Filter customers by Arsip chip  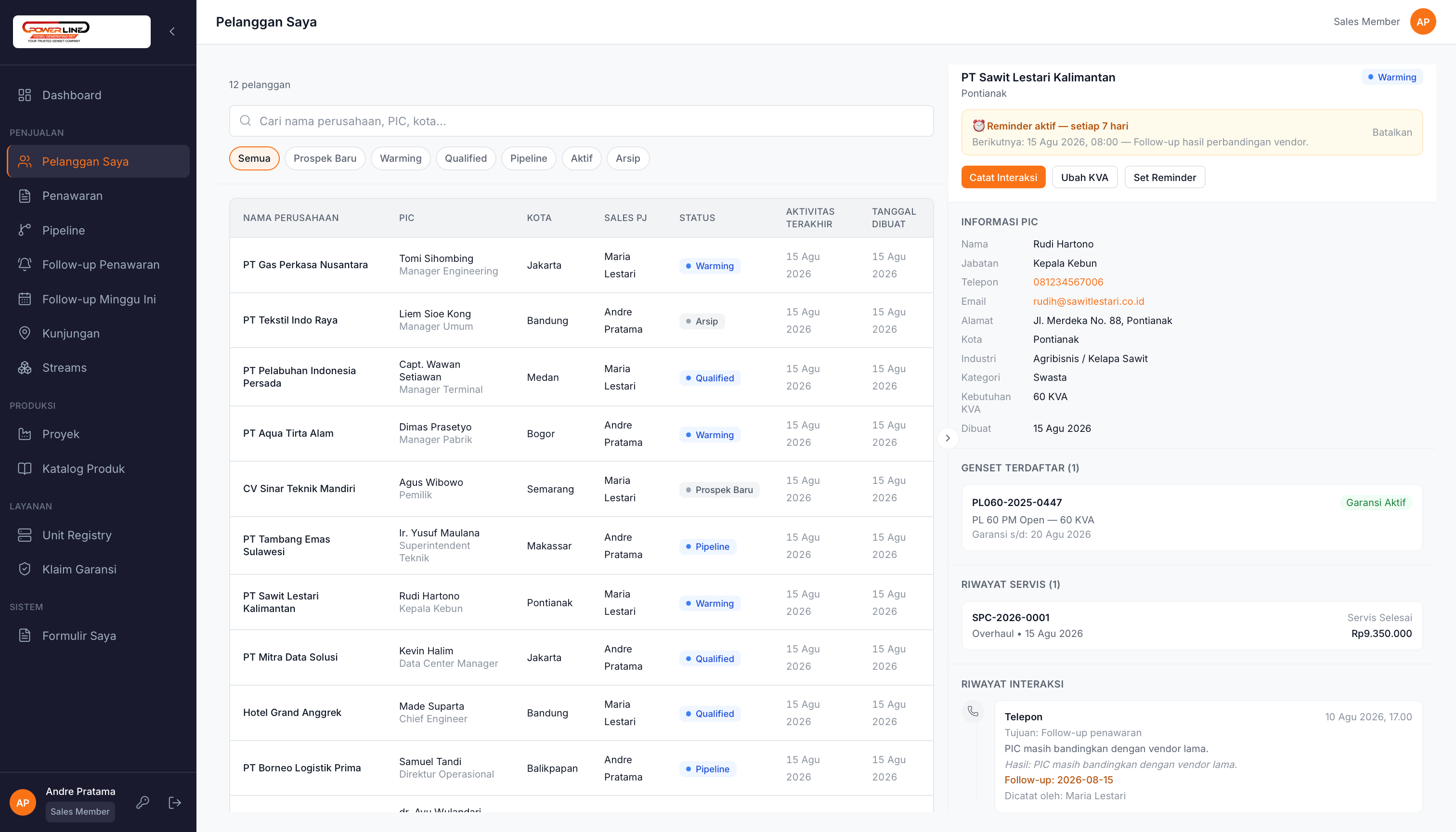[x=628, y=158]
